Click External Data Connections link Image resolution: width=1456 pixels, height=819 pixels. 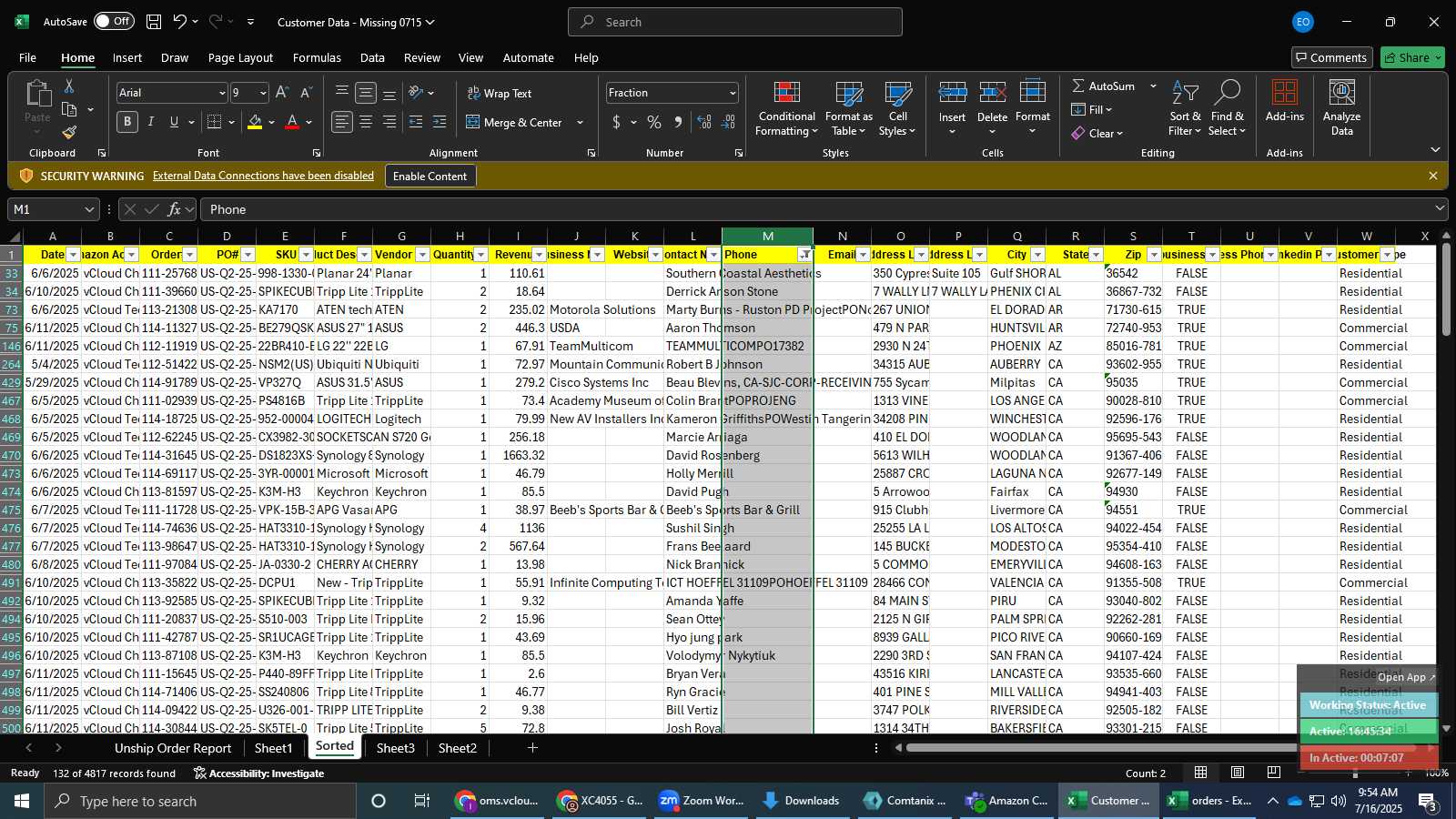click(x=263, y=176)
